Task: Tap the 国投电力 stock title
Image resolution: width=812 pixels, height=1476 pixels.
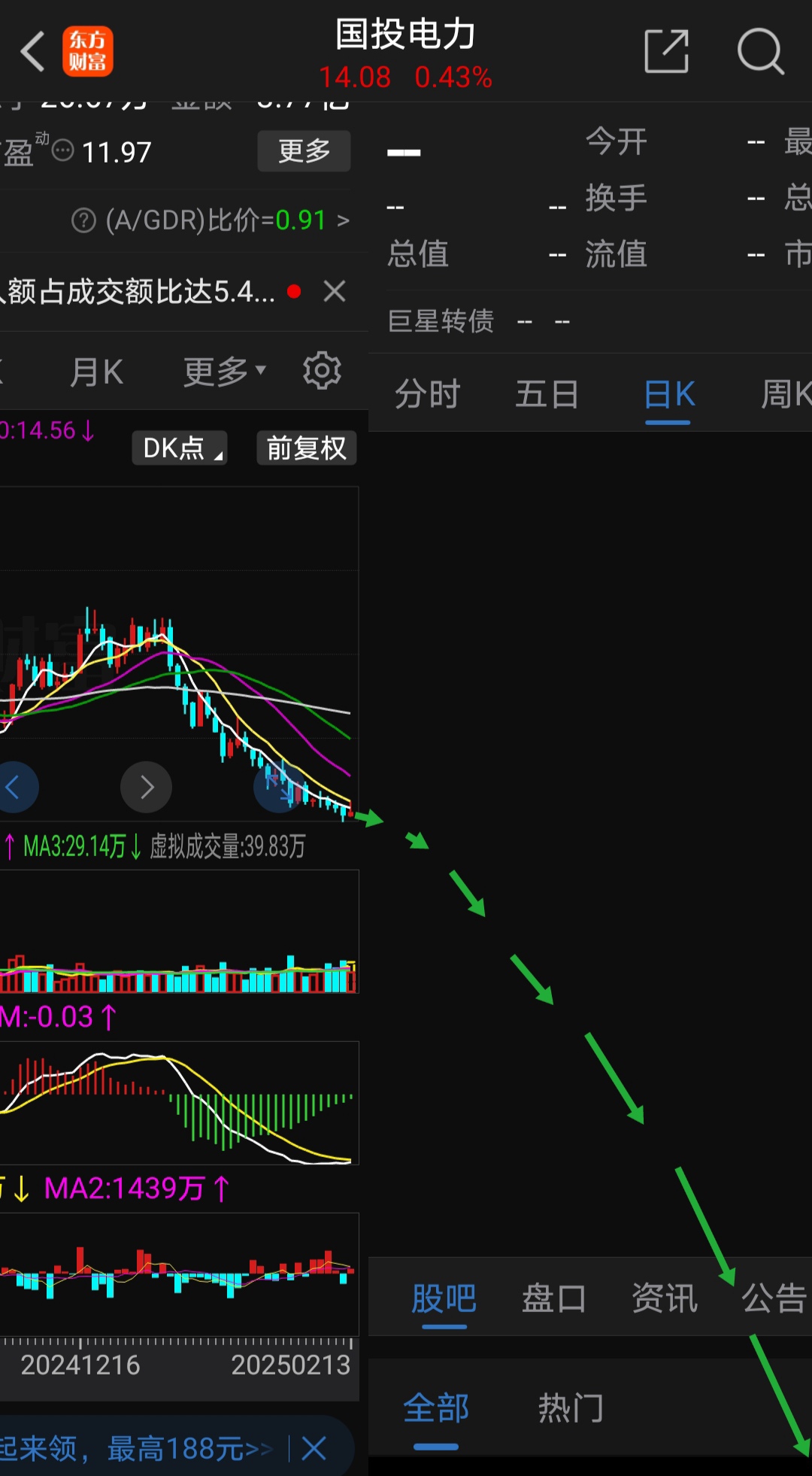Action: pyautogui.click(x=405, y=35)
